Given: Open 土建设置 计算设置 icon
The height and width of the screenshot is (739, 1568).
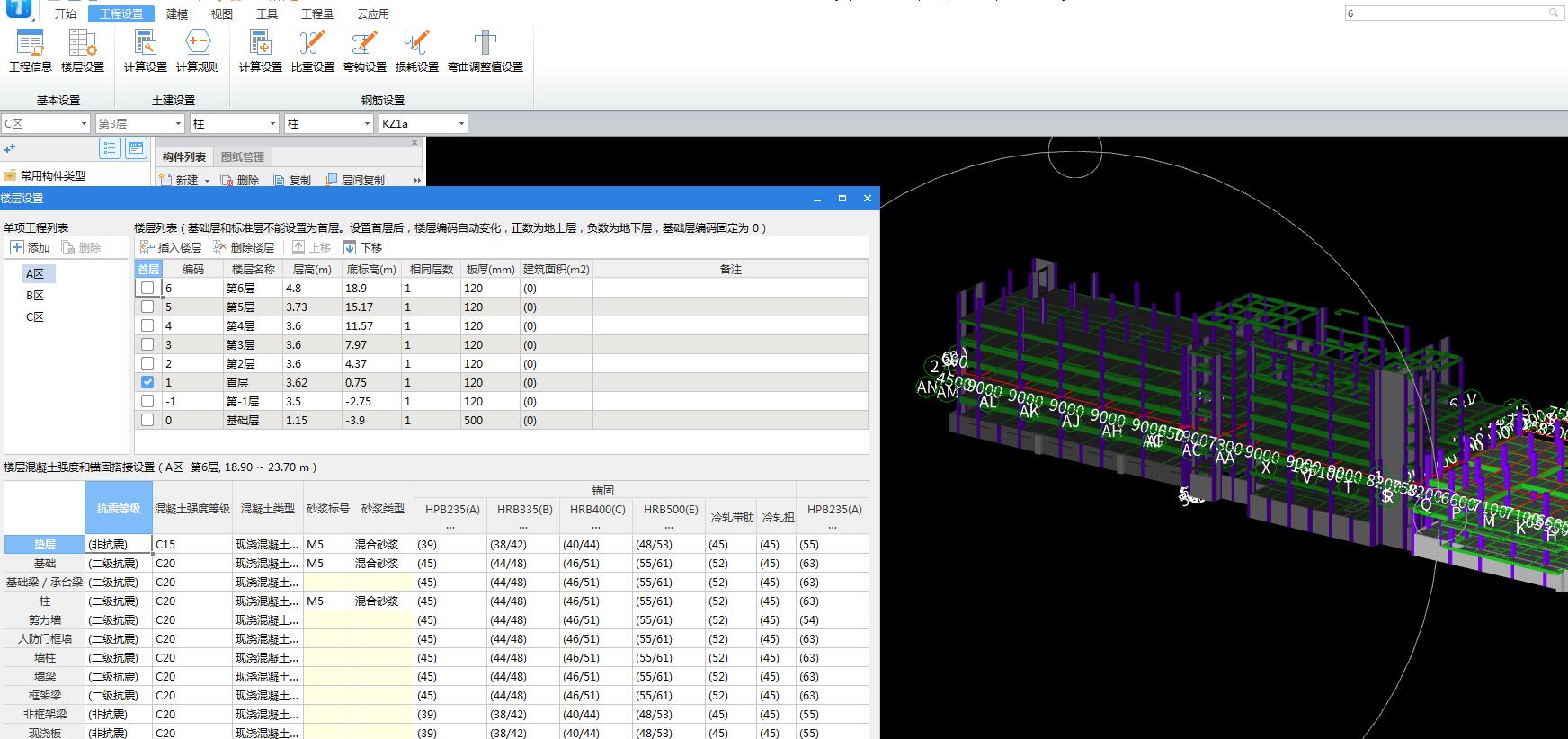Looking at the screenshot, I should pyautogui.click(x=146, y=50).
